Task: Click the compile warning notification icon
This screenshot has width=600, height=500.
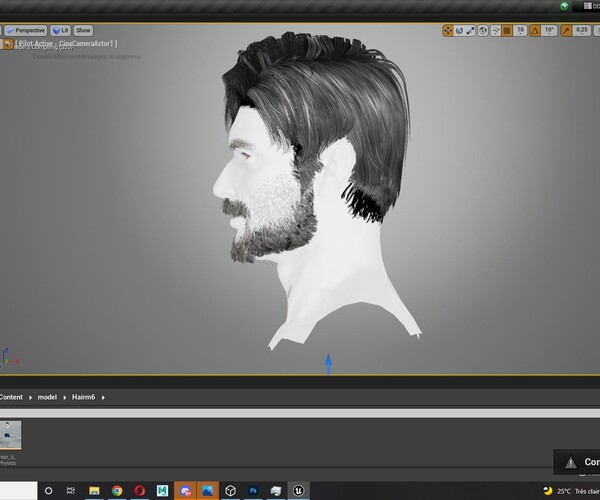Action: tap(571, 463)
